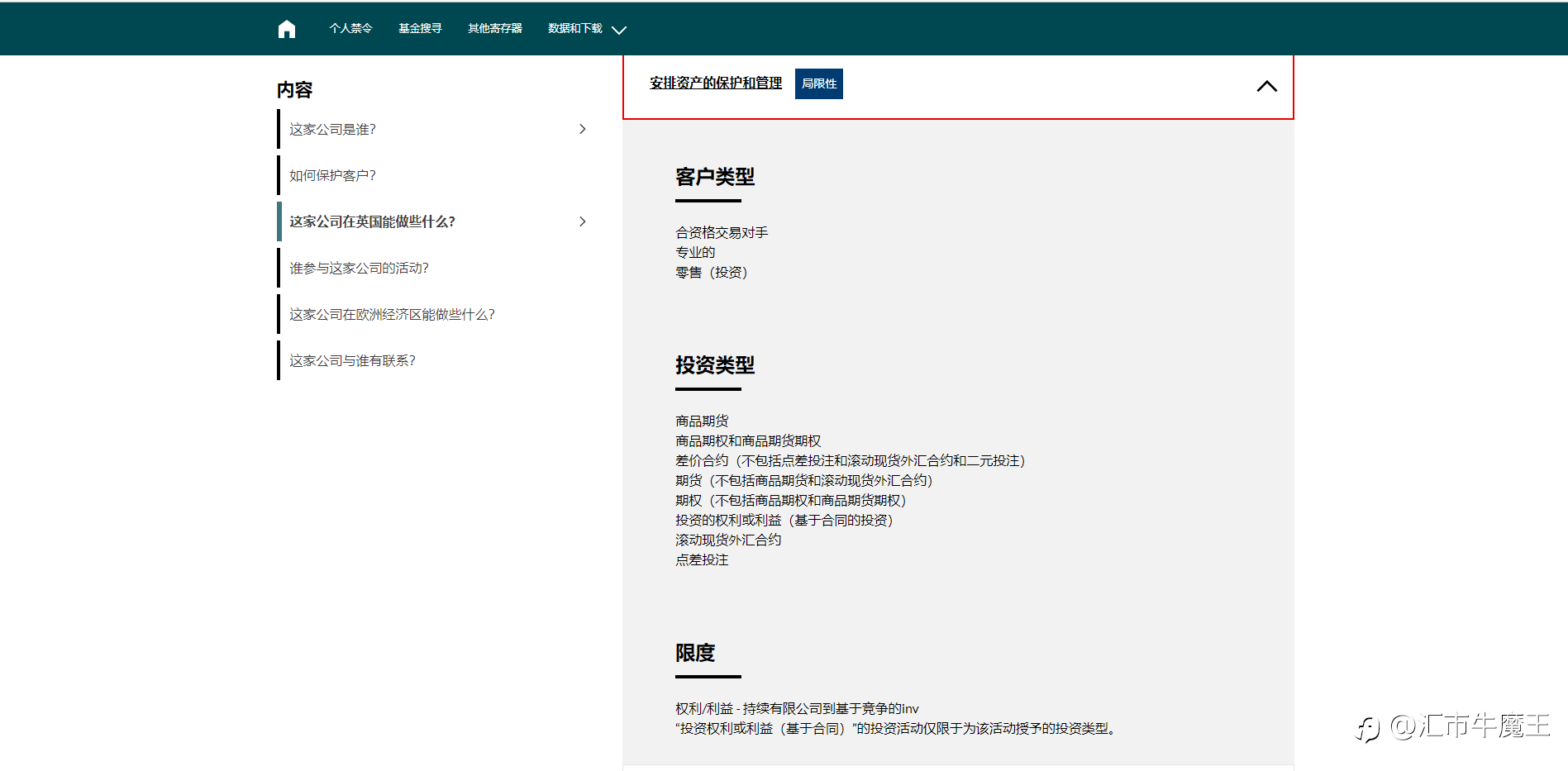Click the 内容 sidebar heading
1568x771 pixels.
[294, 89]
